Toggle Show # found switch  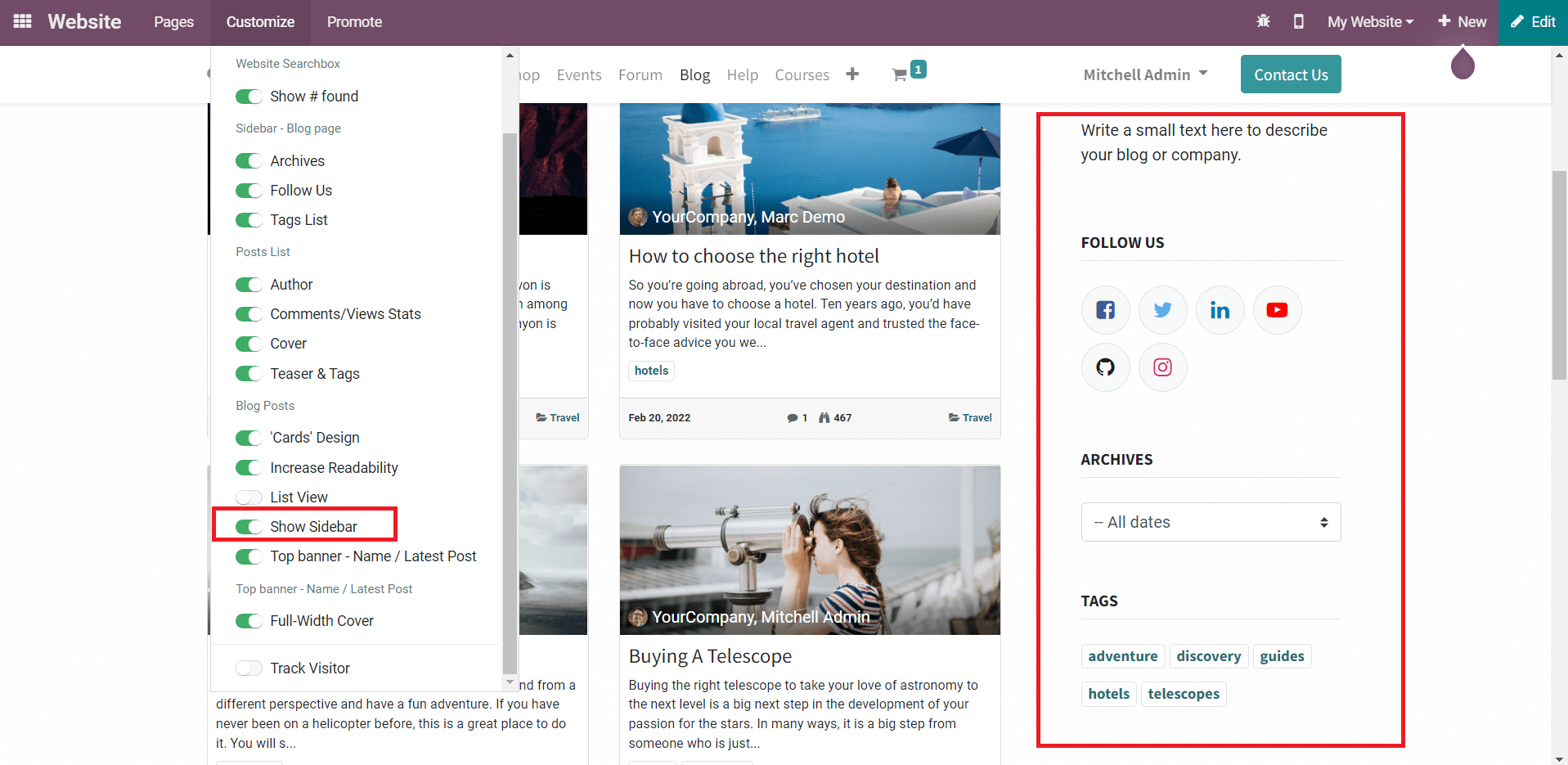coord(249,97)
